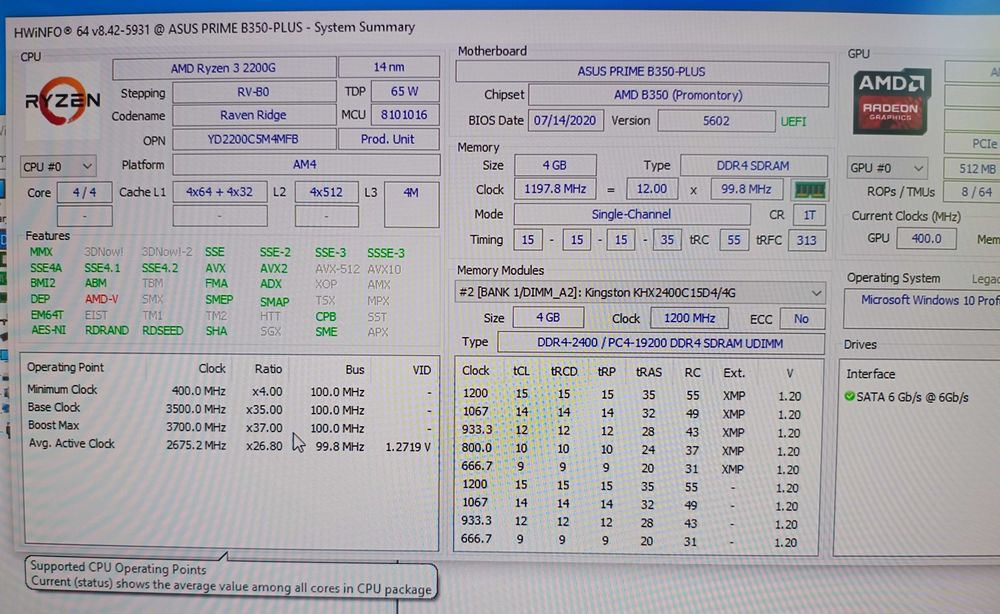1000x614 pixels.
Task: Click the tRFC value 313
Action: [806, 240]
